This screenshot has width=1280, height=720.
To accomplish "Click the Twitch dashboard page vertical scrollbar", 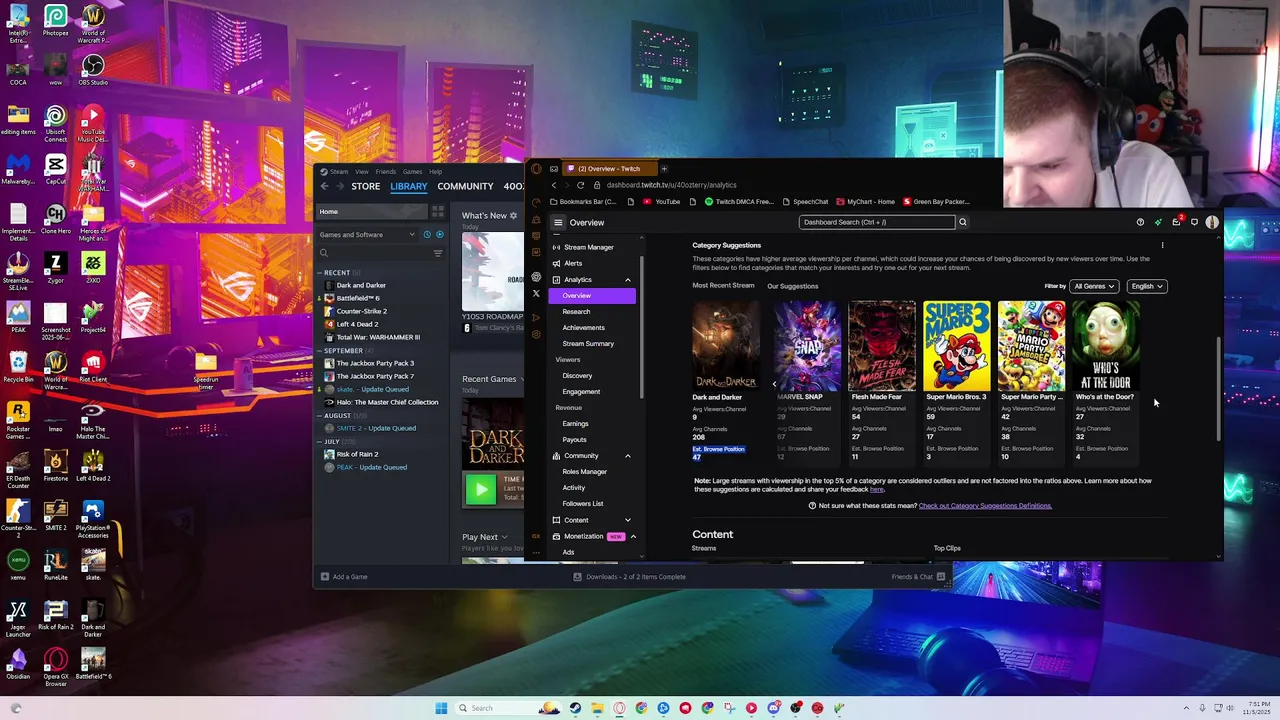I will 1218,389.
